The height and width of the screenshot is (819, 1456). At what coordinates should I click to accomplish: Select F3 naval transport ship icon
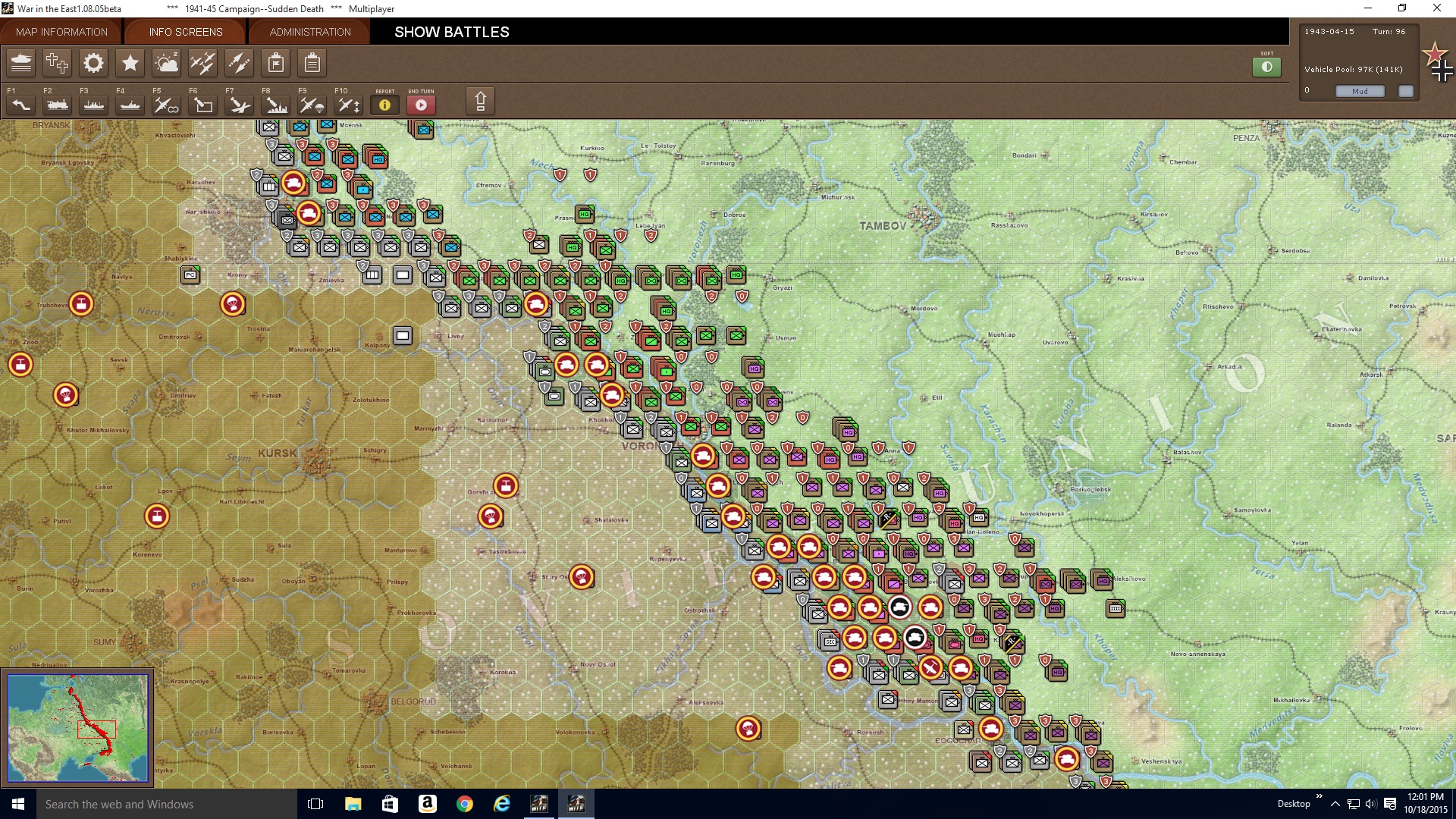tap(94, 105)
